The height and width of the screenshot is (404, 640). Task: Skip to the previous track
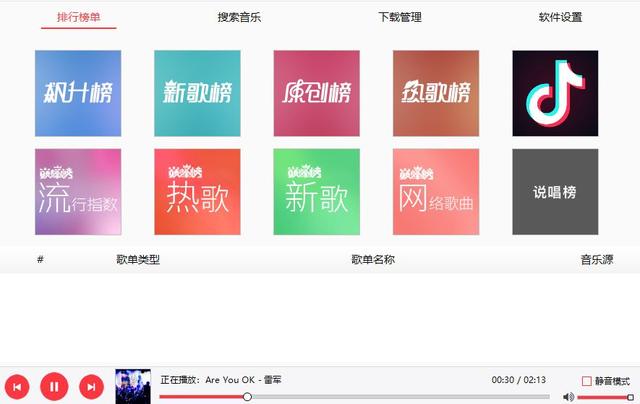(17, 387)
